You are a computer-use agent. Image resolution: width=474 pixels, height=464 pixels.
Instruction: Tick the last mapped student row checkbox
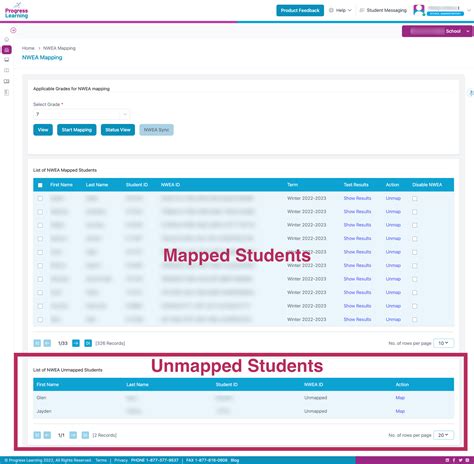40,319
